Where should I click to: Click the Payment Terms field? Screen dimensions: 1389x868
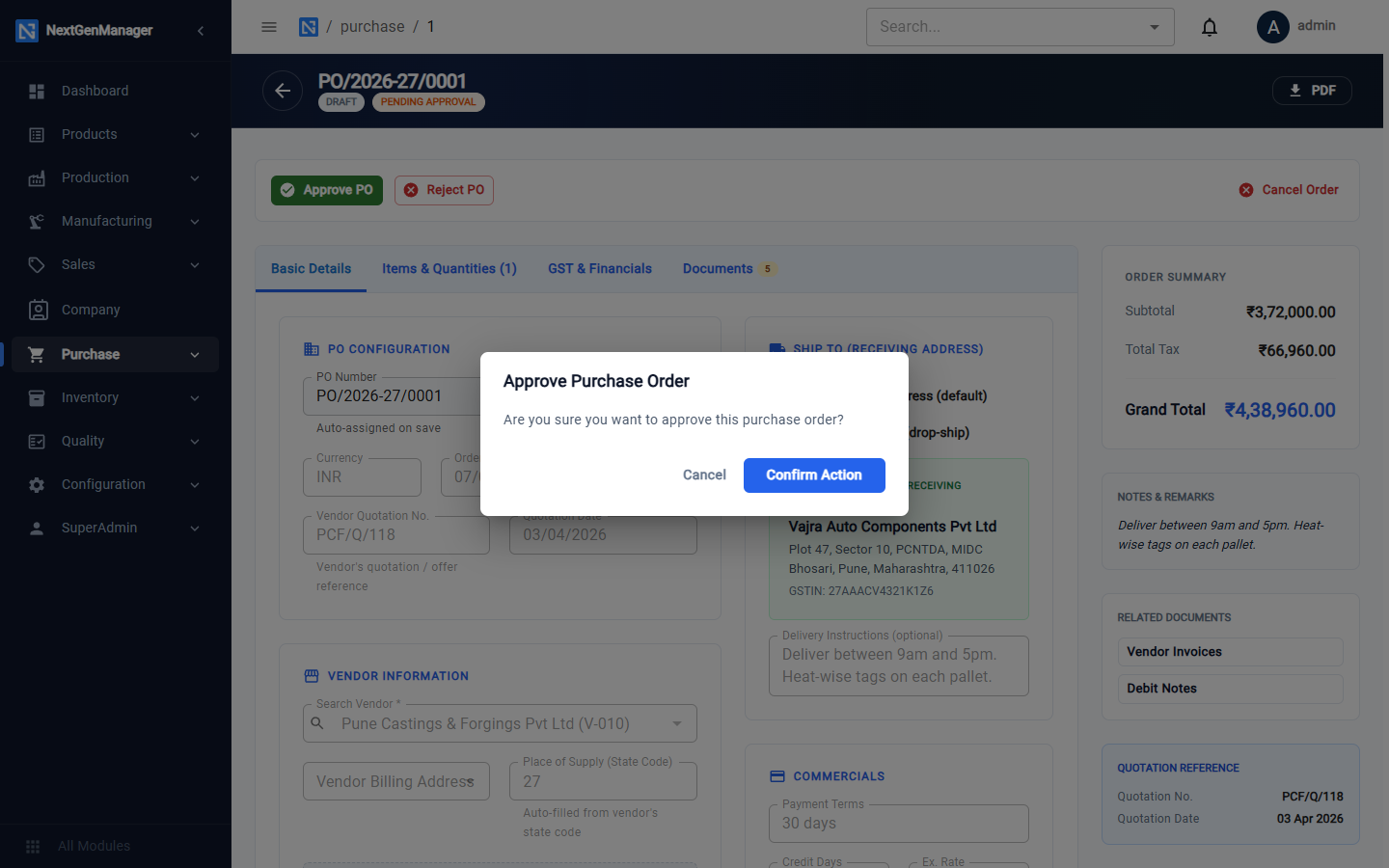coord(899,824)
